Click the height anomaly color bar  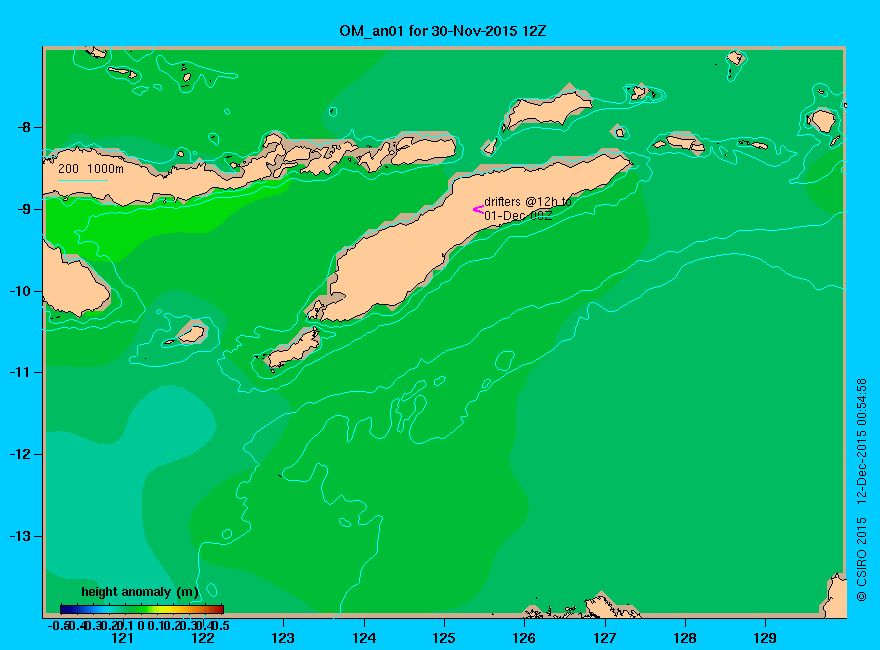click(142, 609)
